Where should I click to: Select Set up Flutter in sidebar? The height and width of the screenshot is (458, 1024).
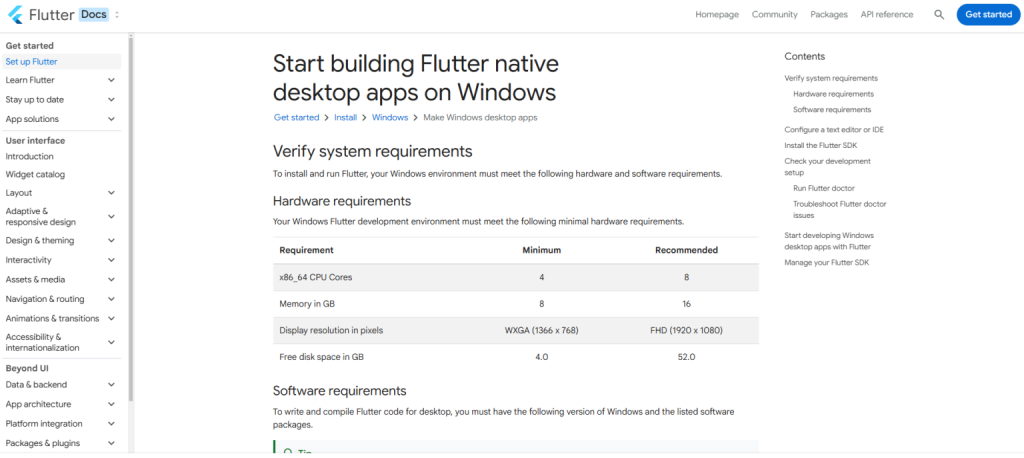[x=61, y=61]
